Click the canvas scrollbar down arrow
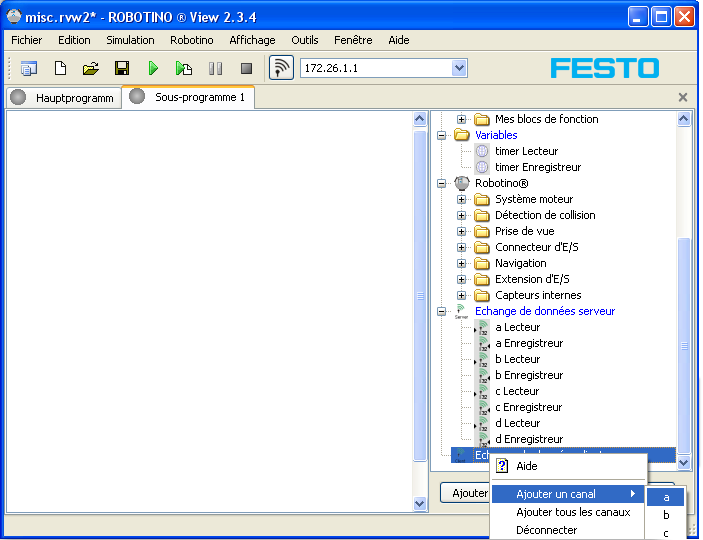Viewport: 703px width, 540px height. click(x=420, y=503)
